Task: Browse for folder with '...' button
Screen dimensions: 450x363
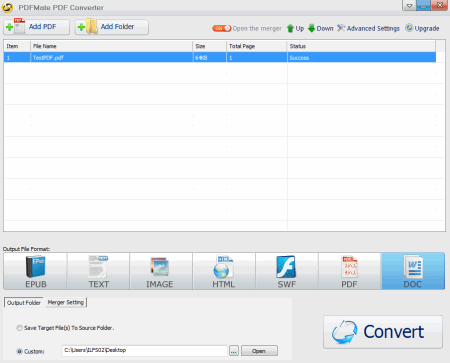Action: pos(234,351)
